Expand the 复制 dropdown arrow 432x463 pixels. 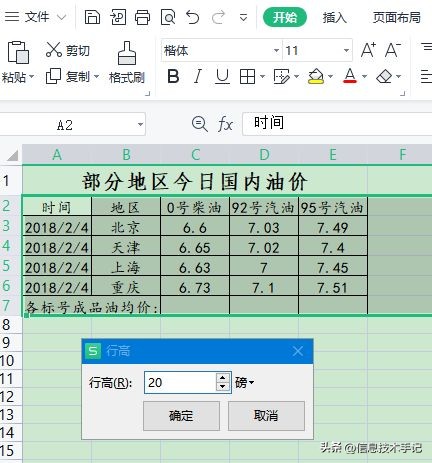tap(96, 77)
